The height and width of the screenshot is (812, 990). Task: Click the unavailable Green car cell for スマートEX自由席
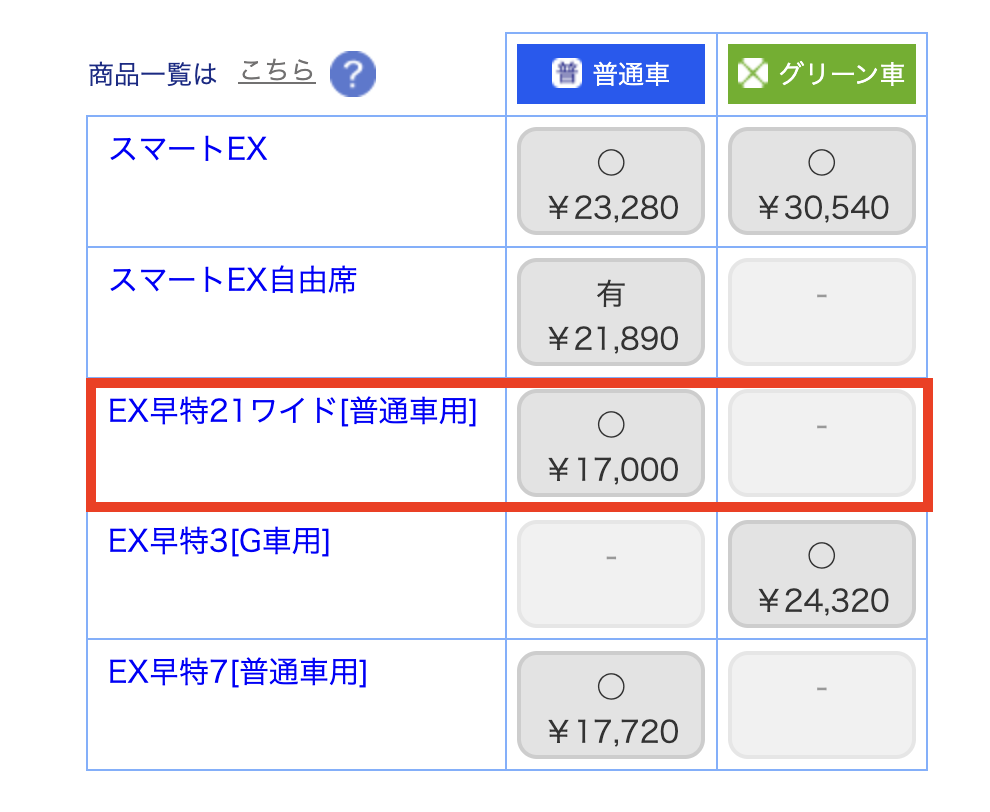coord(822,312)
